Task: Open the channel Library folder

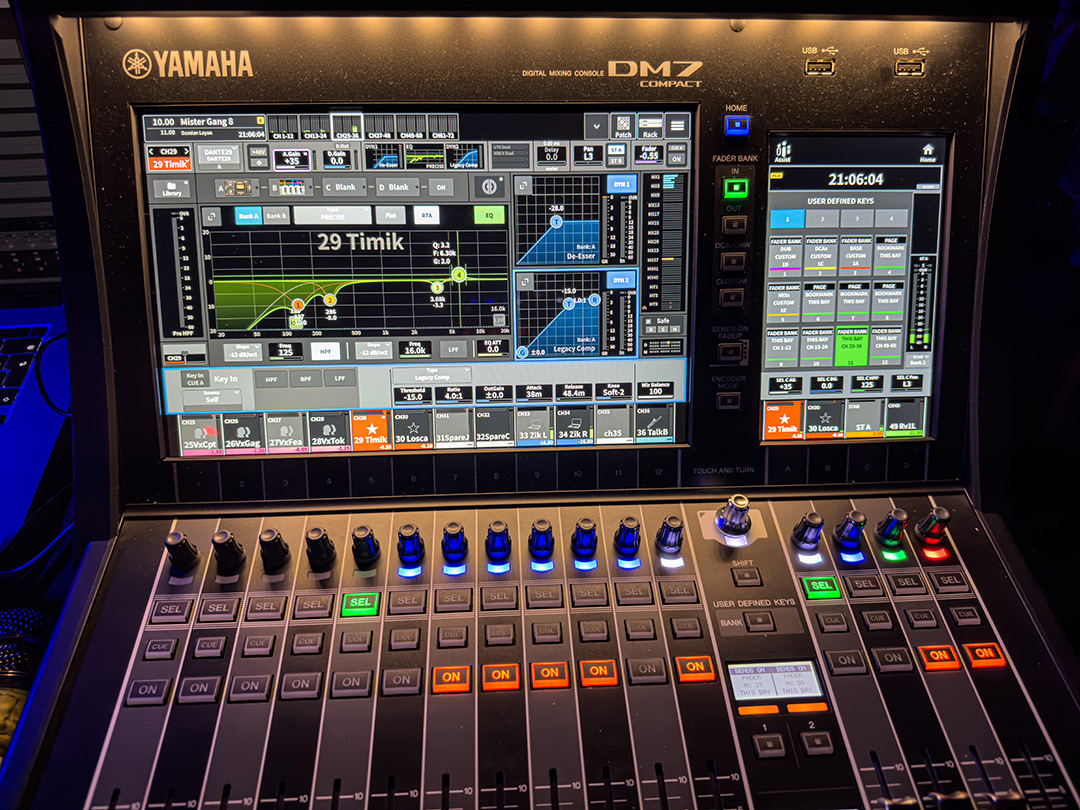Action: pyautogui.click(x=172, y=188)
